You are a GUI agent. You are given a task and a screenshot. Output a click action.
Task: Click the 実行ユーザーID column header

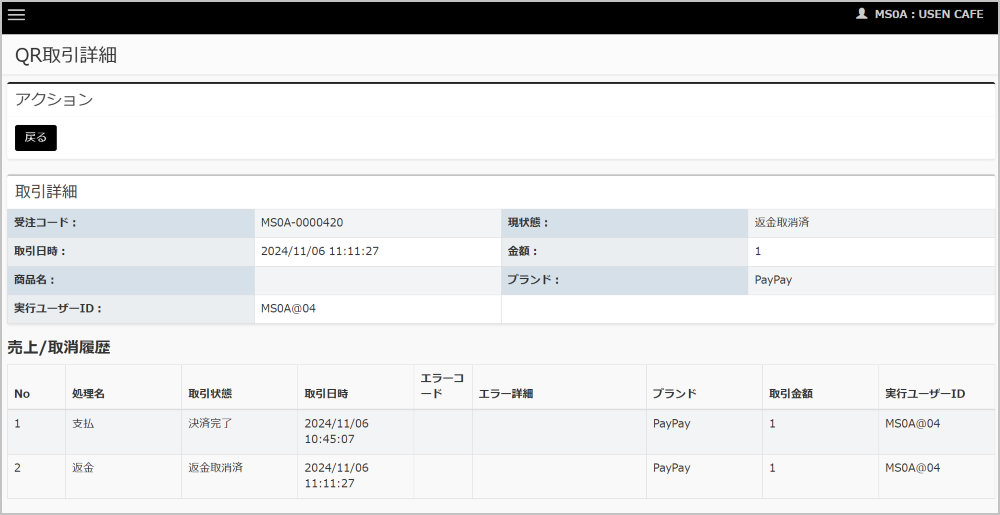pos(924,394)
